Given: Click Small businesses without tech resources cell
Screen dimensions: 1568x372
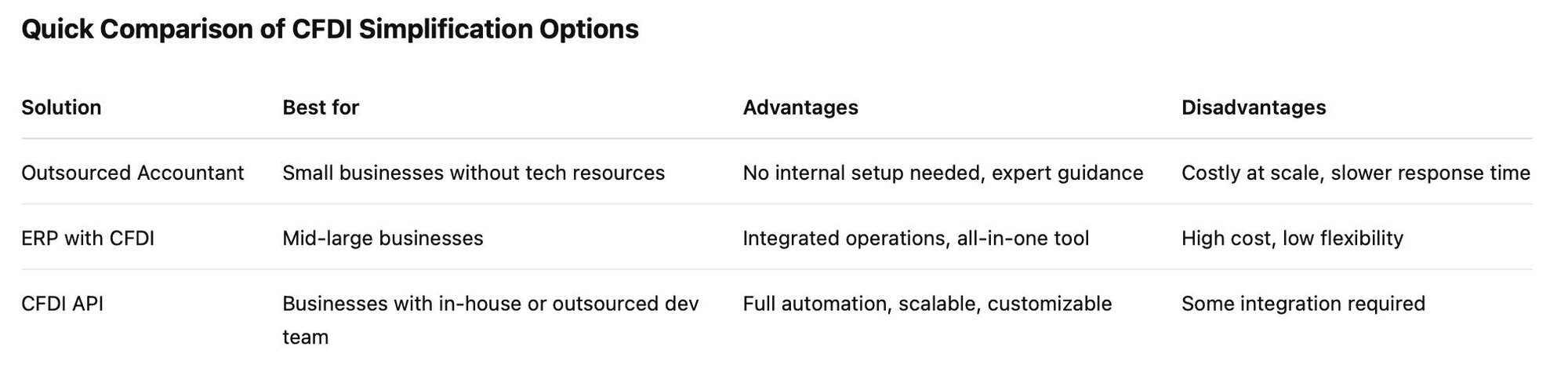Looking at the screenshot, I should 474,173.
